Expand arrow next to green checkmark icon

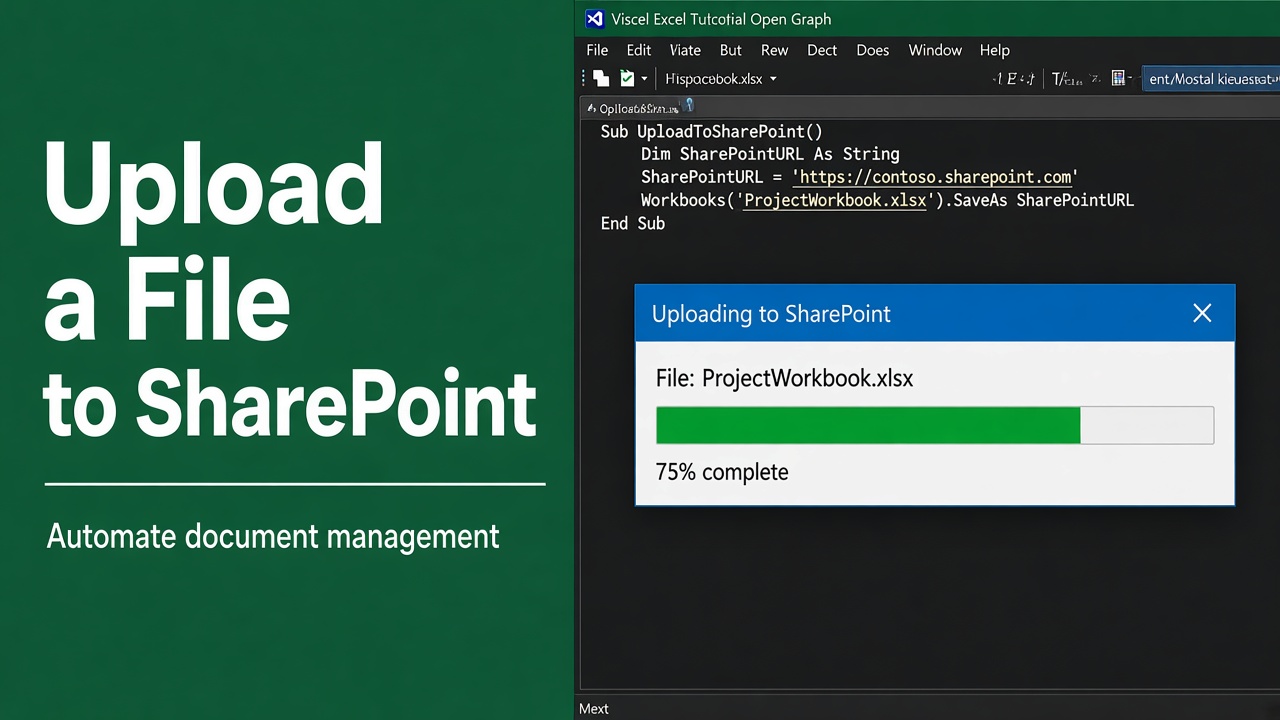click(644, 79)
